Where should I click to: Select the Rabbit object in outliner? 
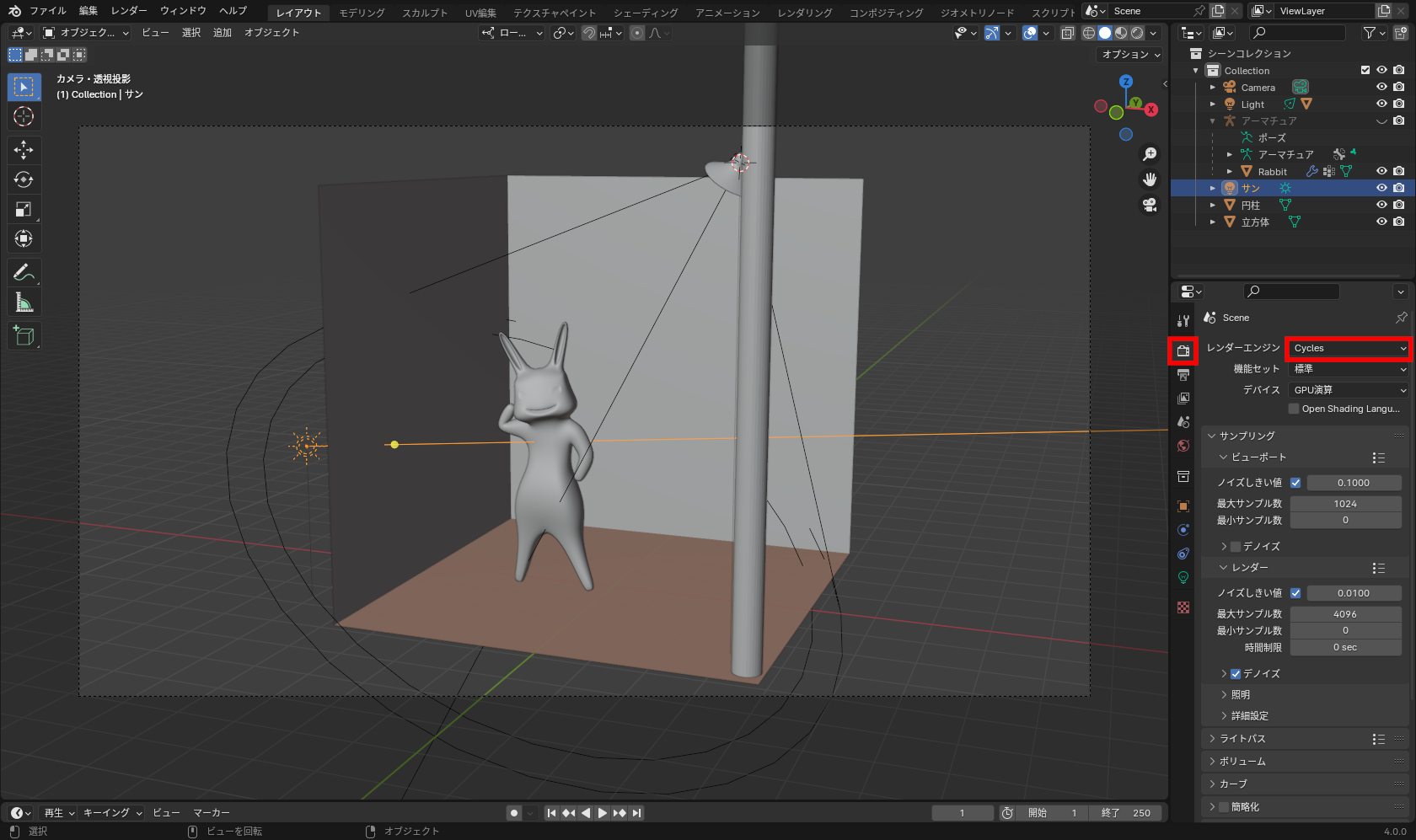1272,171
